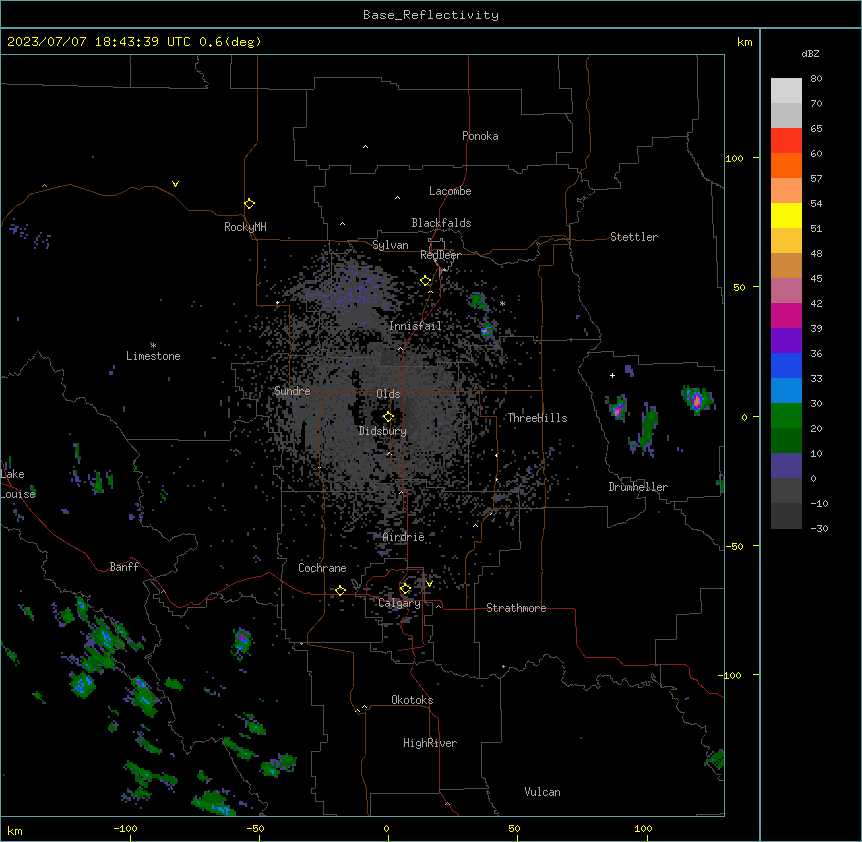Select the bright green 20-30 dBZ legend swatch
Screen dimensions: 862x842
(x=786, y=416)
